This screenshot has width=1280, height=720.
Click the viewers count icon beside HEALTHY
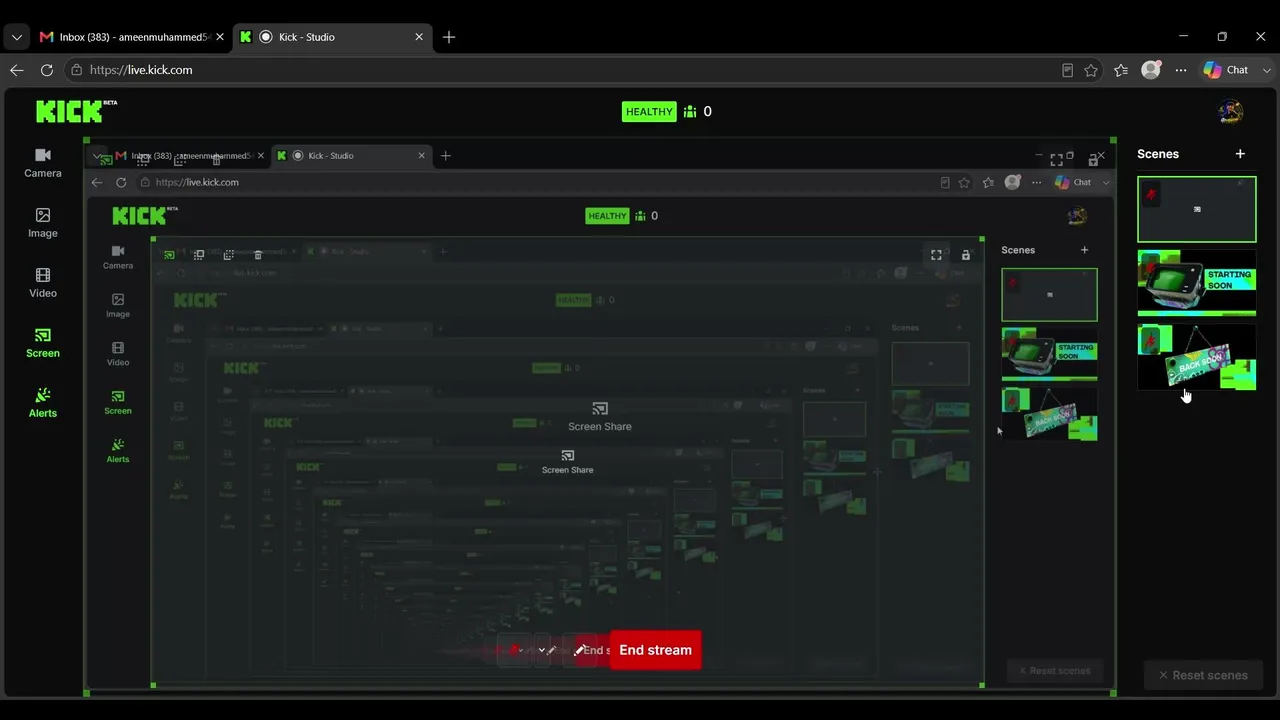pos(690,112)
